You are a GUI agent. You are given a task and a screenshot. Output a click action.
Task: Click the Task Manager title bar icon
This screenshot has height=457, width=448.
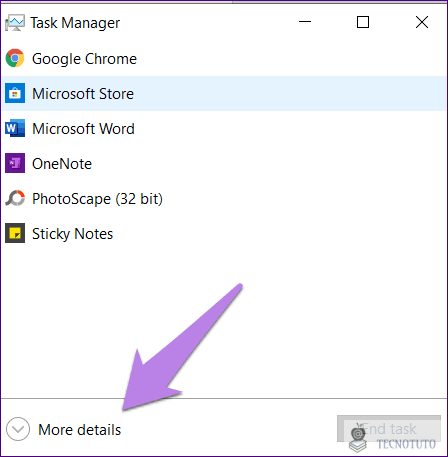point(15,23)
